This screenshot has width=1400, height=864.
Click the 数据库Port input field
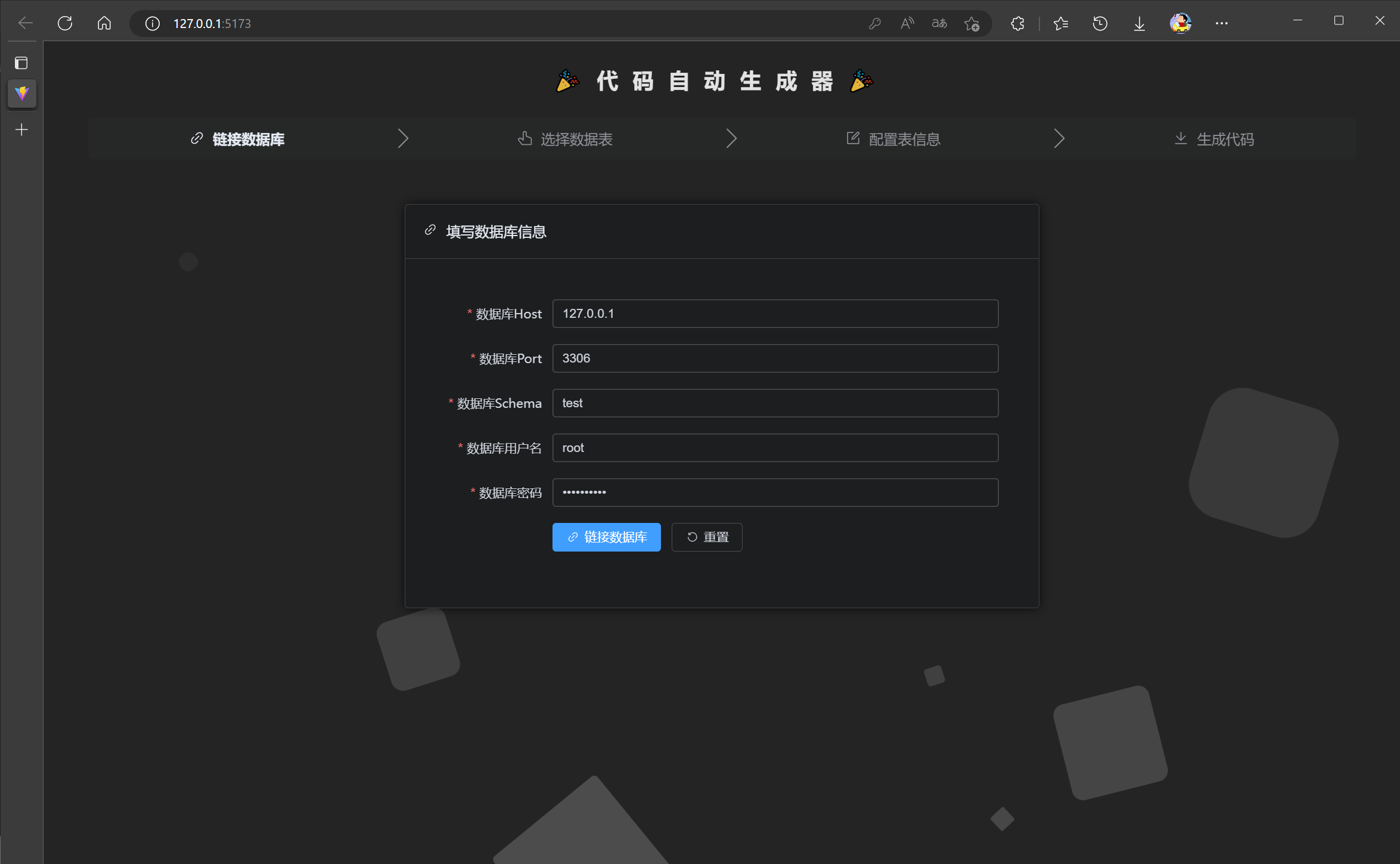pos(775,358)
